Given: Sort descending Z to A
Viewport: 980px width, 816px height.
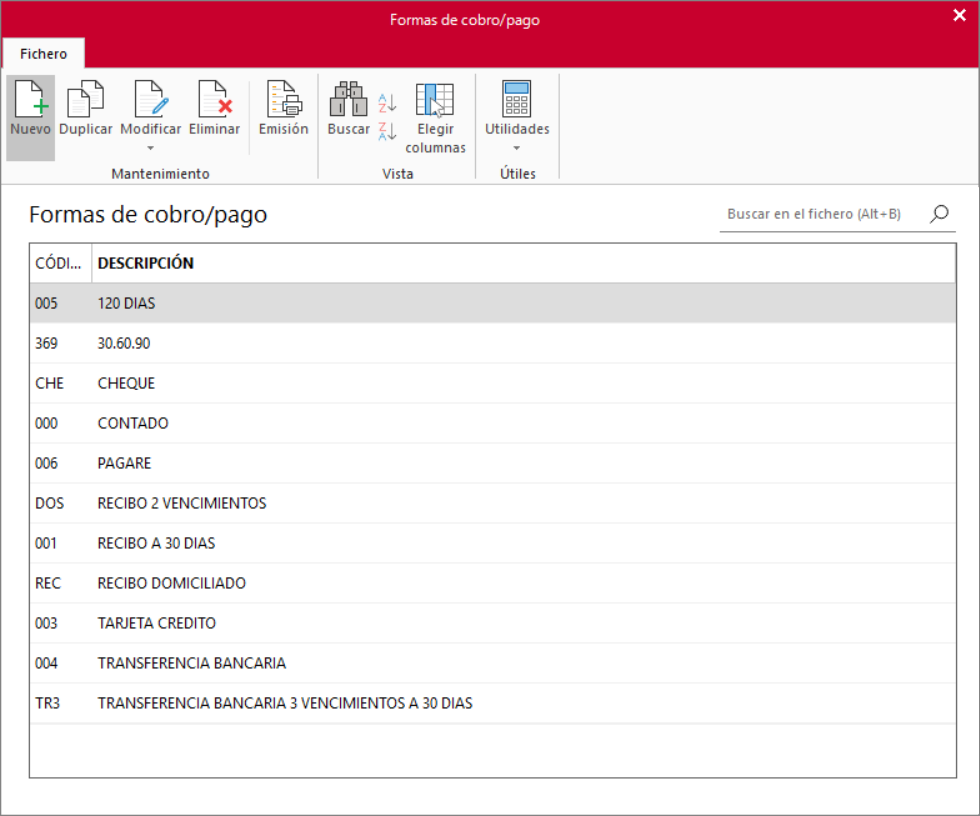Looking at the screenshot, I should [387, 131].
